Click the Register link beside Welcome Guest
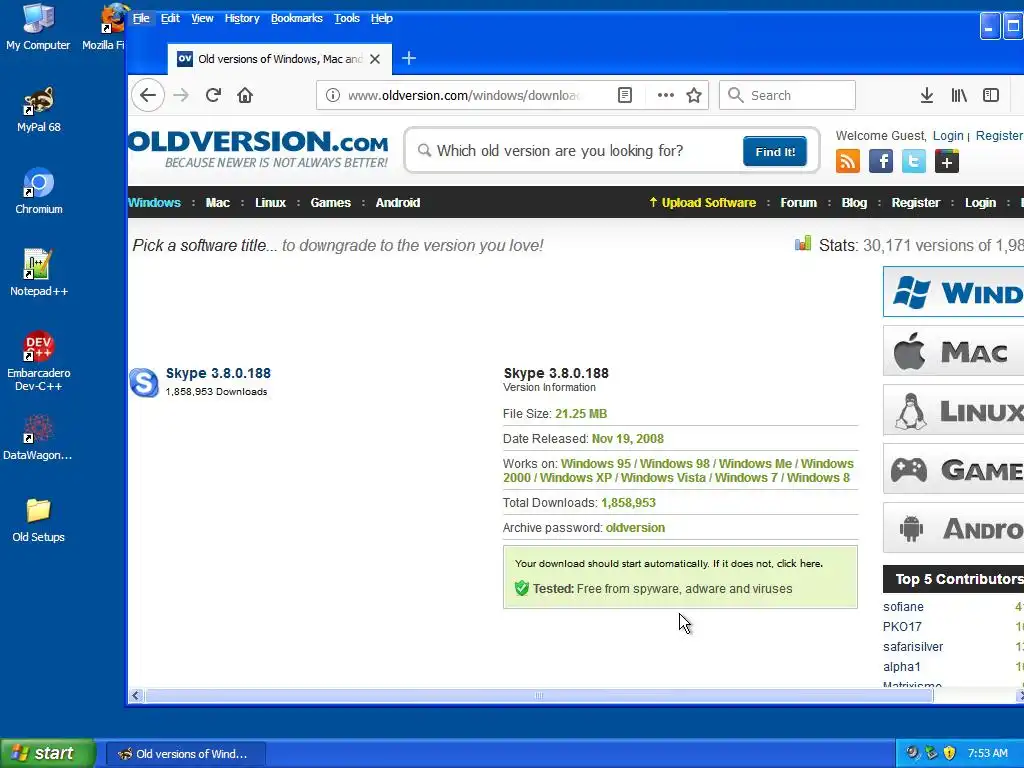1024x768 pixels. click(x=999, y=135)
